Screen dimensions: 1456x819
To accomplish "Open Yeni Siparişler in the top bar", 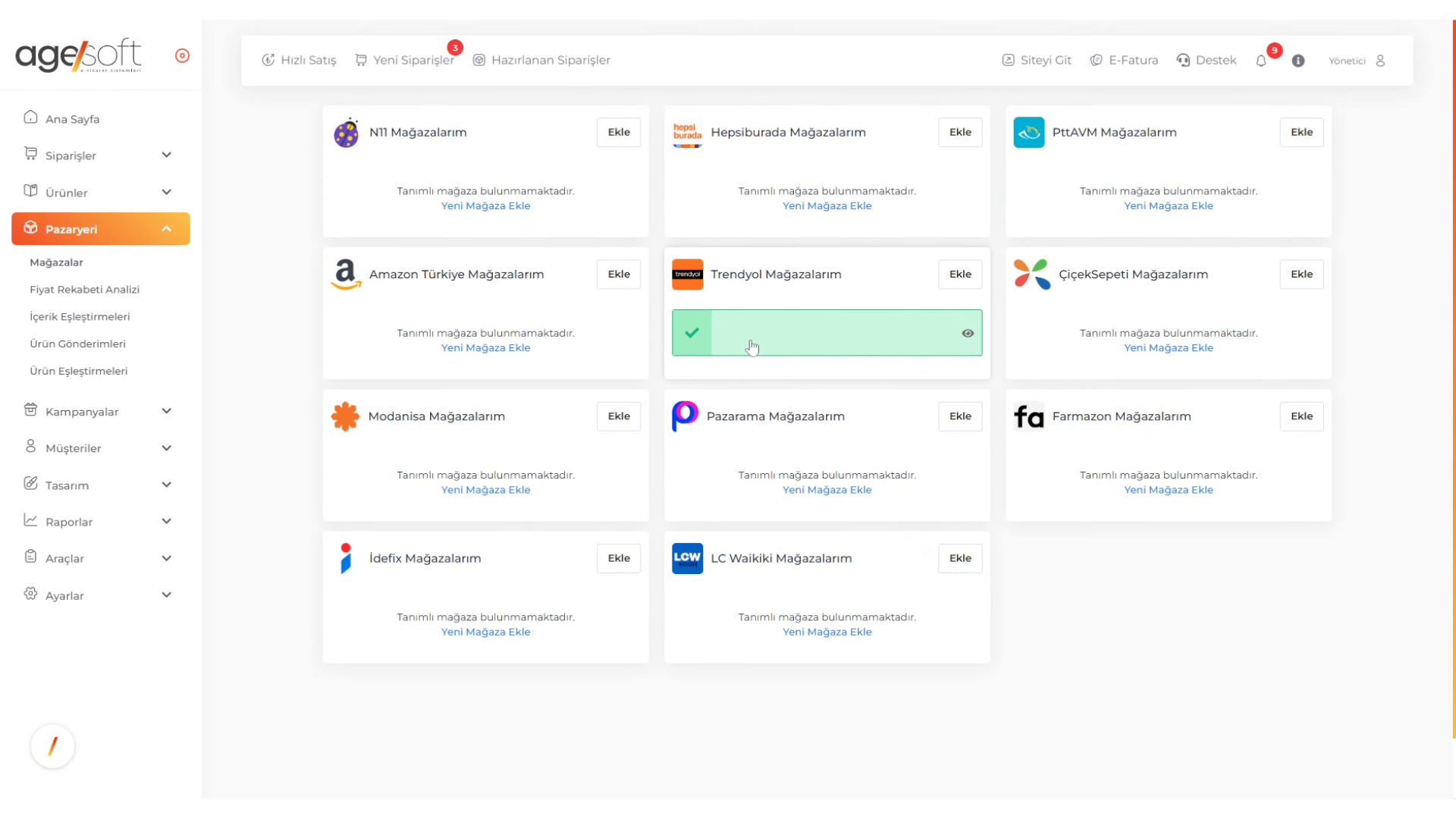I will 405,60.
